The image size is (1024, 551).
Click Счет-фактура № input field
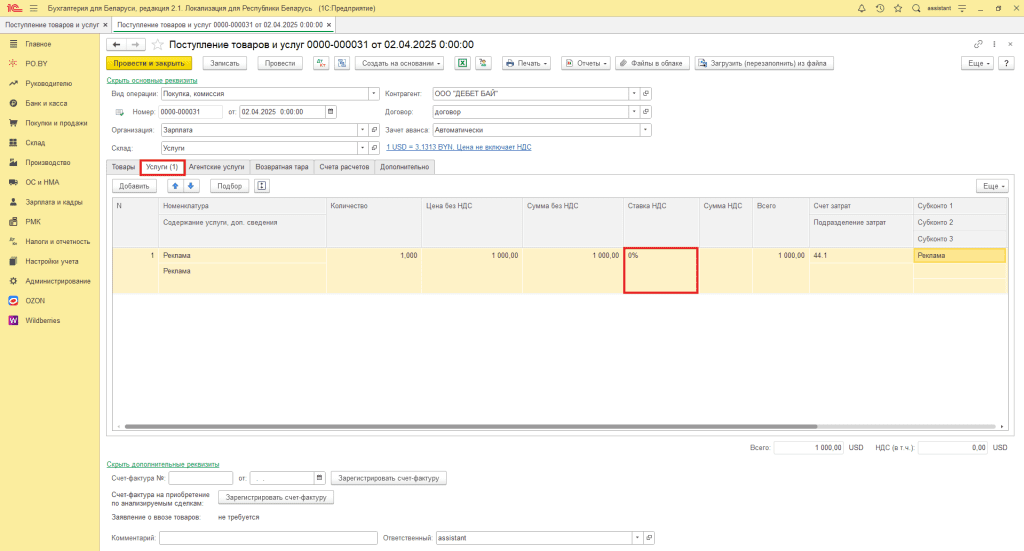pos(200,478)
